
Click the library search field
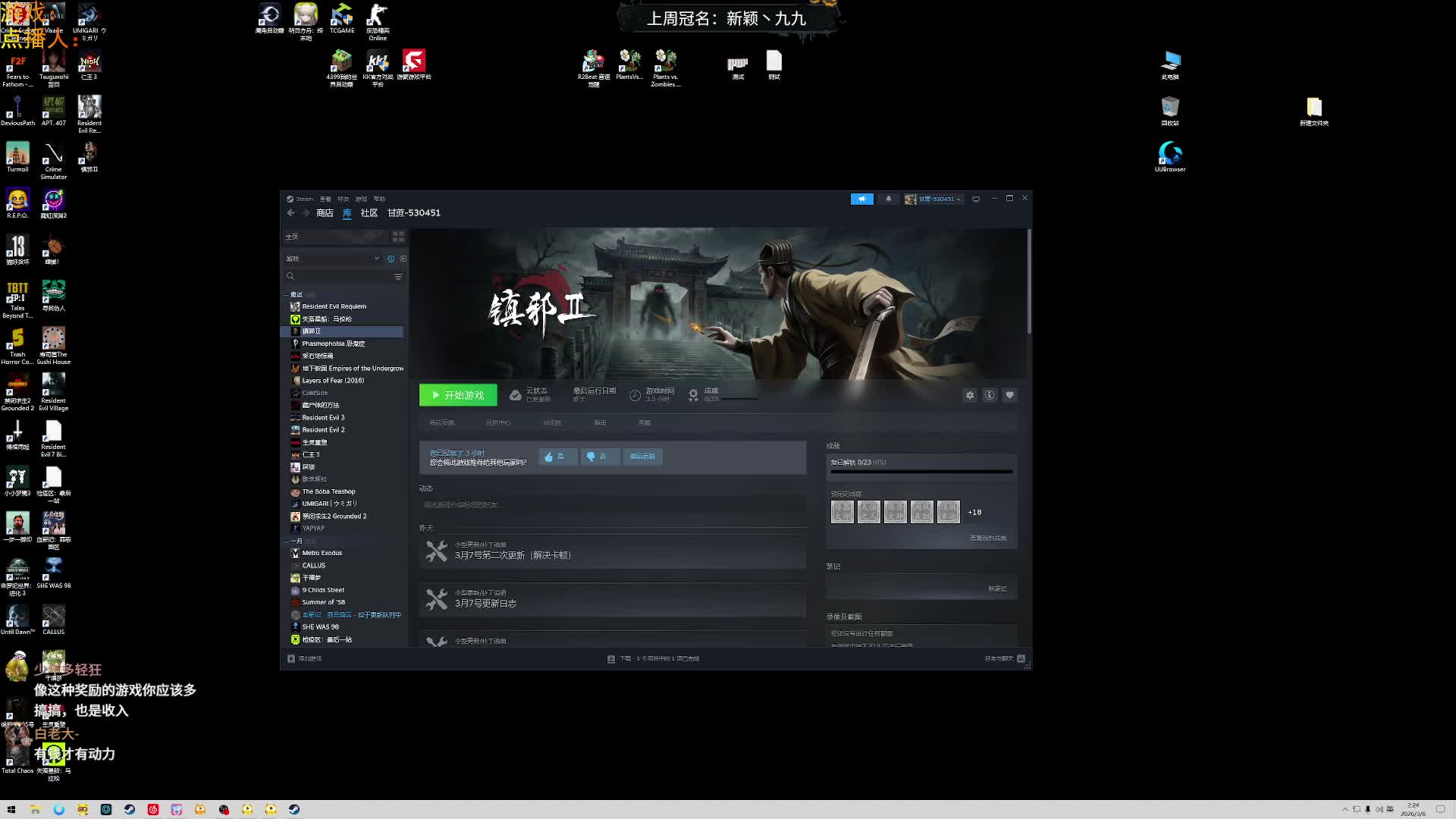coord(341,277)
